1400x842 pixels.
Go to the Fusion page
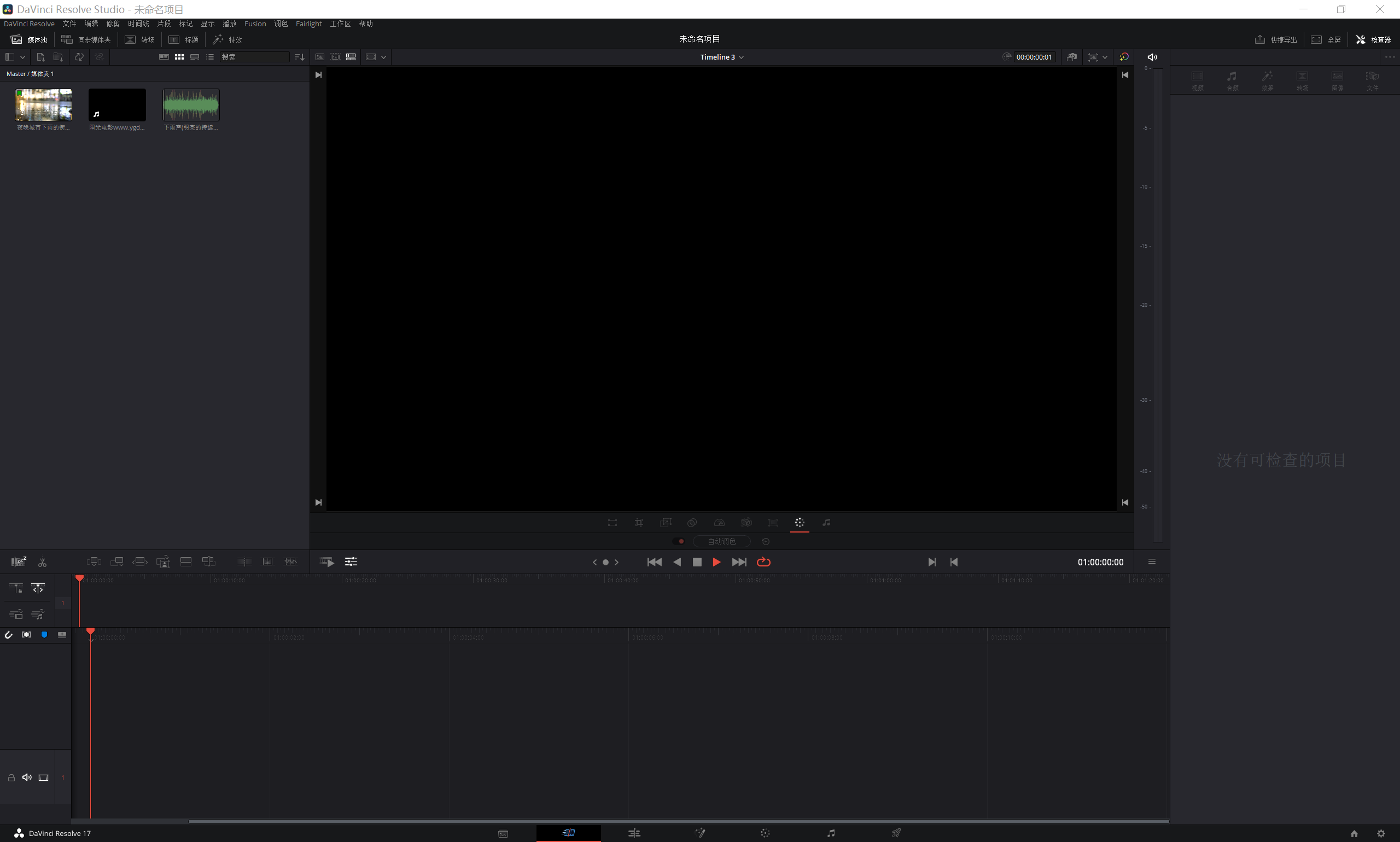tap(699, 833)
